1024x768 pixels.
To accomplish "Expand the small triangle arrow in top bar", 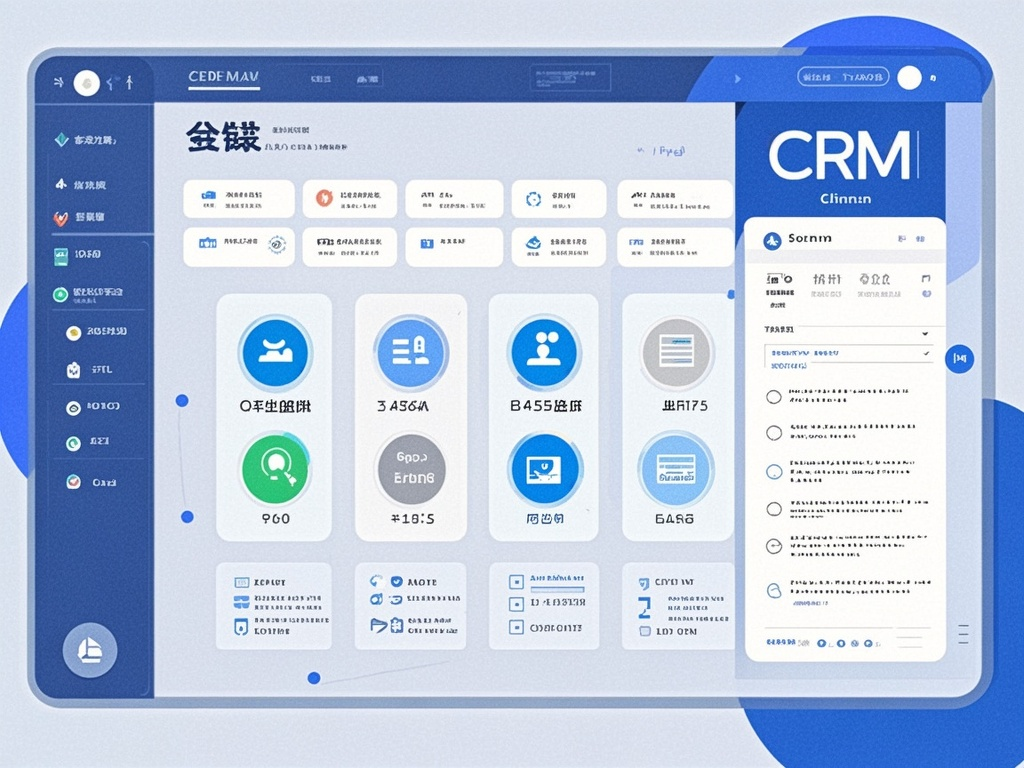I will (738, 78).
